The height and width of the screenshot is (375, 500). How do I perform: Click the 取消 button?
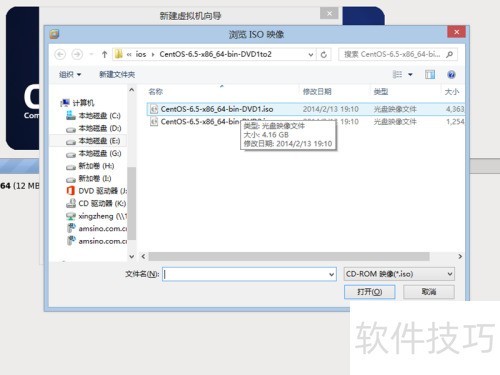(429, 292)
